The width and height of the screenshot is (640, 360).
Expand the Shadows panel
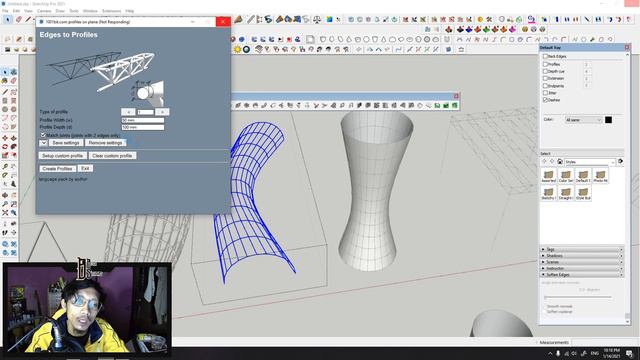582,256
